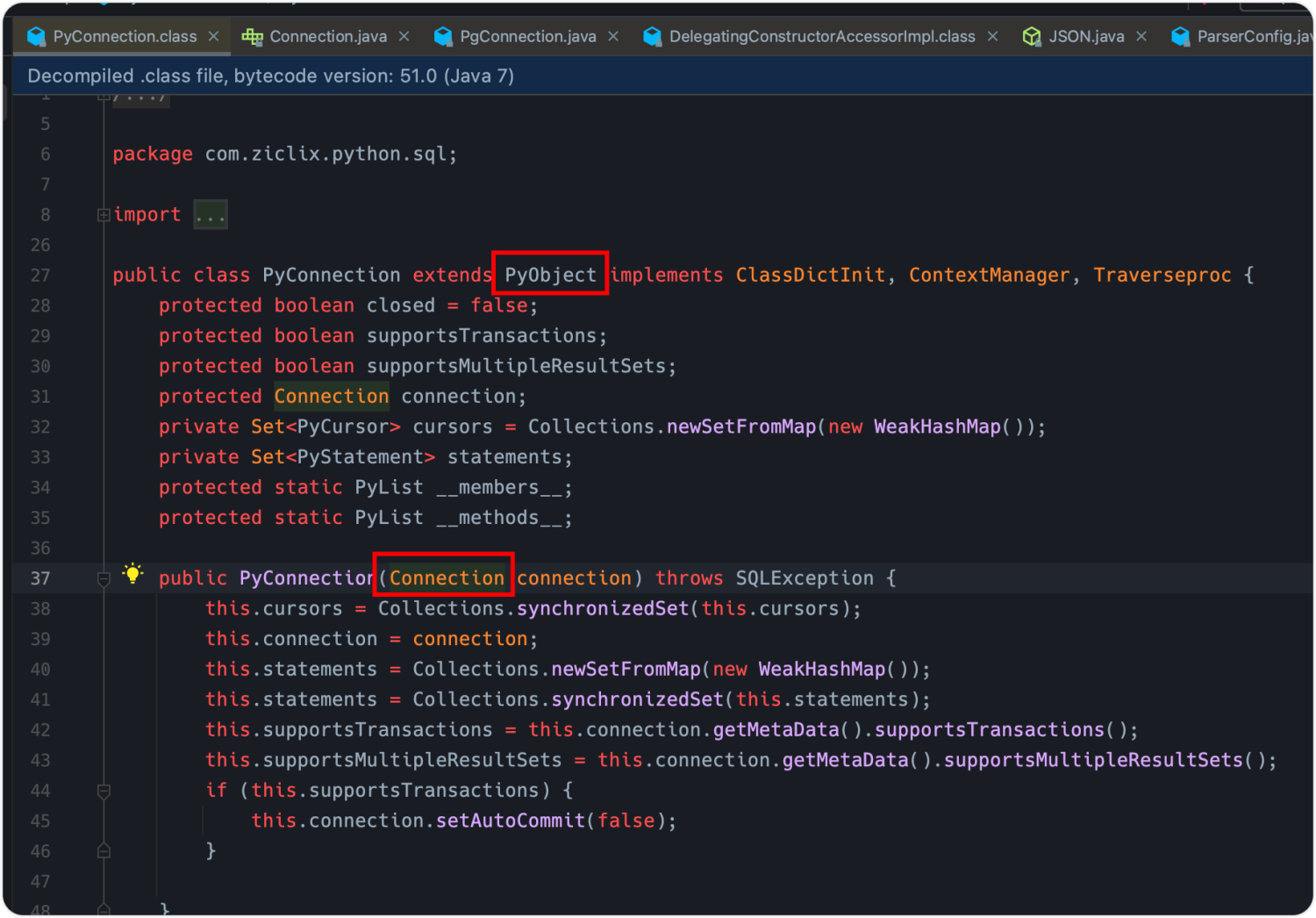The image size is (1316, 918).
Task: Click the supportsTransactions field declaration
Action: 482,335
